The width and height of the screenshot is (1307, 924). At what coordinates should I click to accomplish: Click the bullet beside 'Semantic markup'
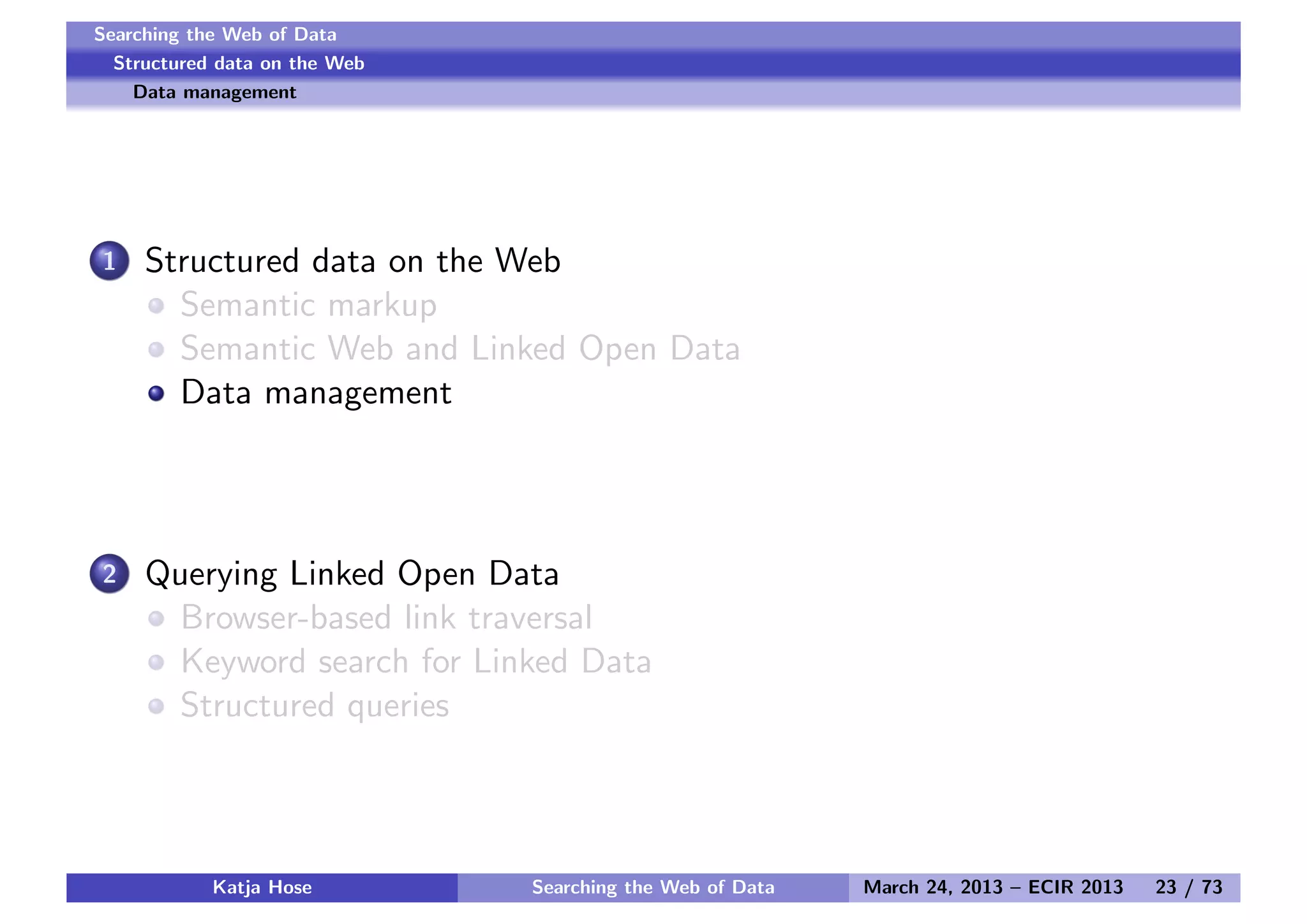(x=156, y=306)
